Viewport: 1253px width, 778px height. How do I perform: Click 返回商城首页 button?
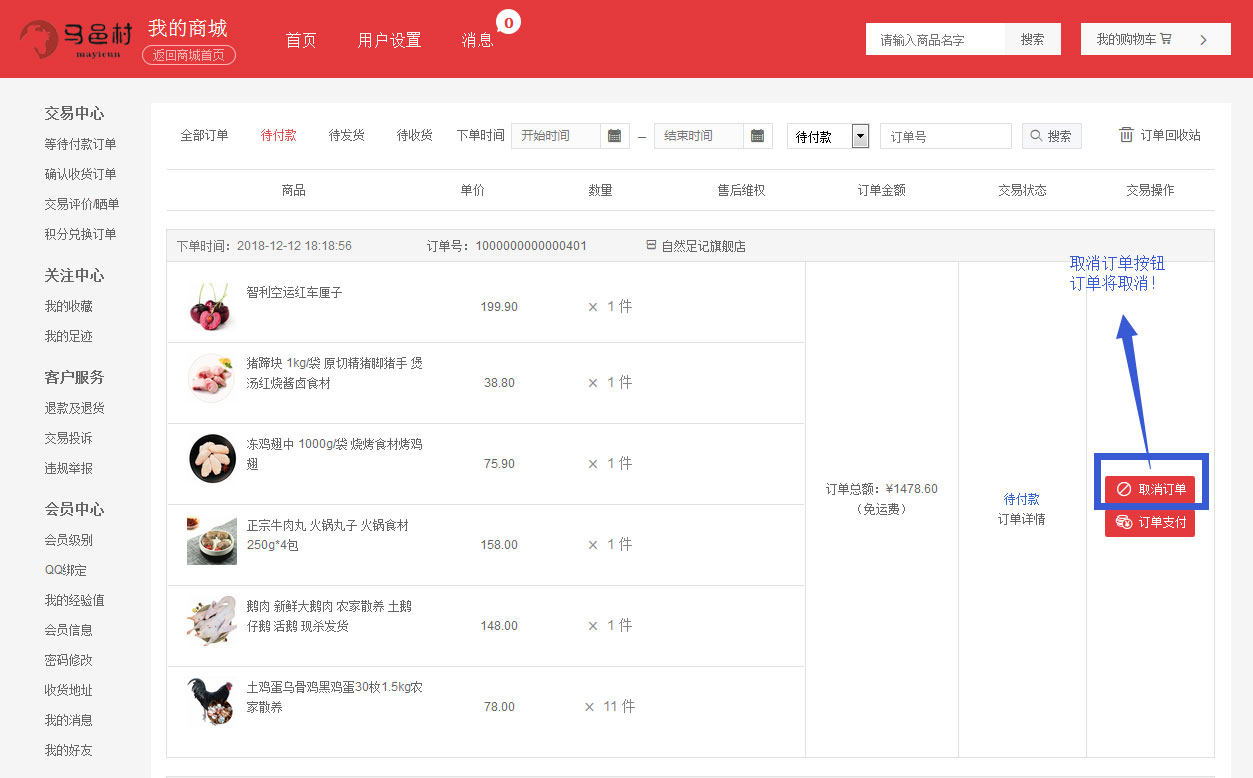[x=189, y=55]
